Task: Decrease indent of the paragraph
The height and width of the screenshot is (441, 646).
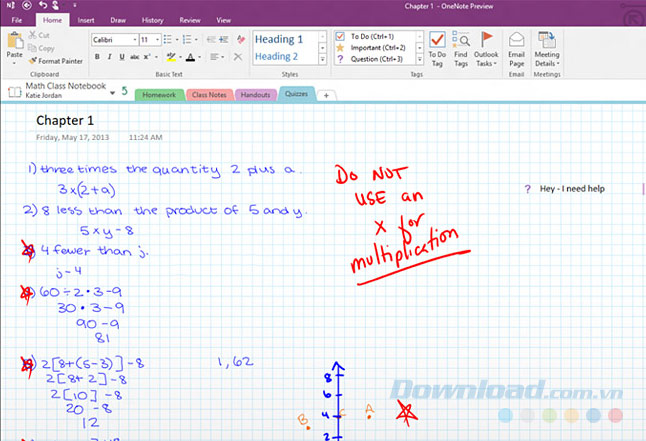Action: pyautogui.click(x=211, y=40)
